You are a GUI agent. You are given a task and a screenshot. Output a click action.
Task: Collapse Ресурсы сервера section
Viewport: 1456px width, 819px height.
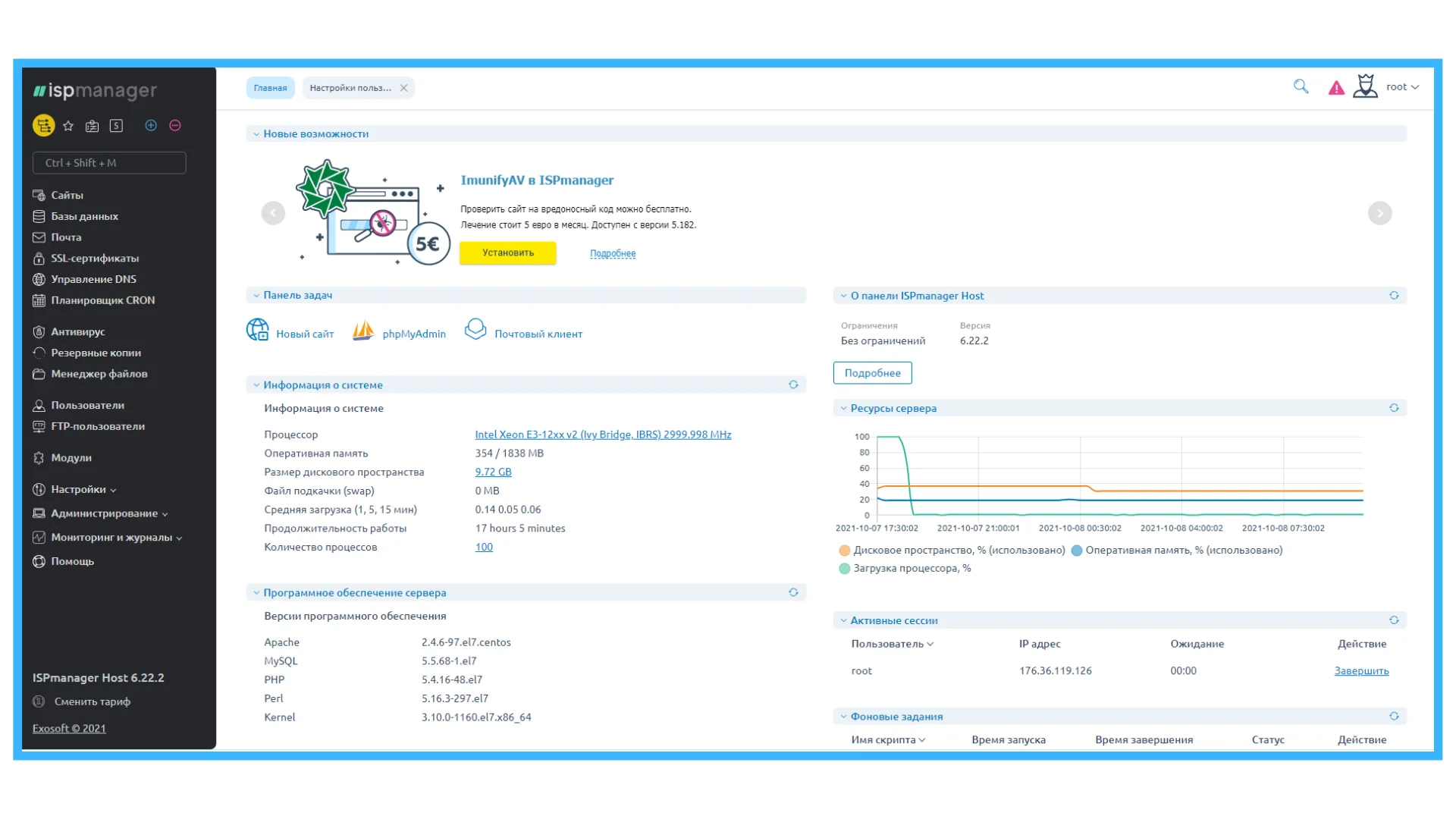pos(843,408)
